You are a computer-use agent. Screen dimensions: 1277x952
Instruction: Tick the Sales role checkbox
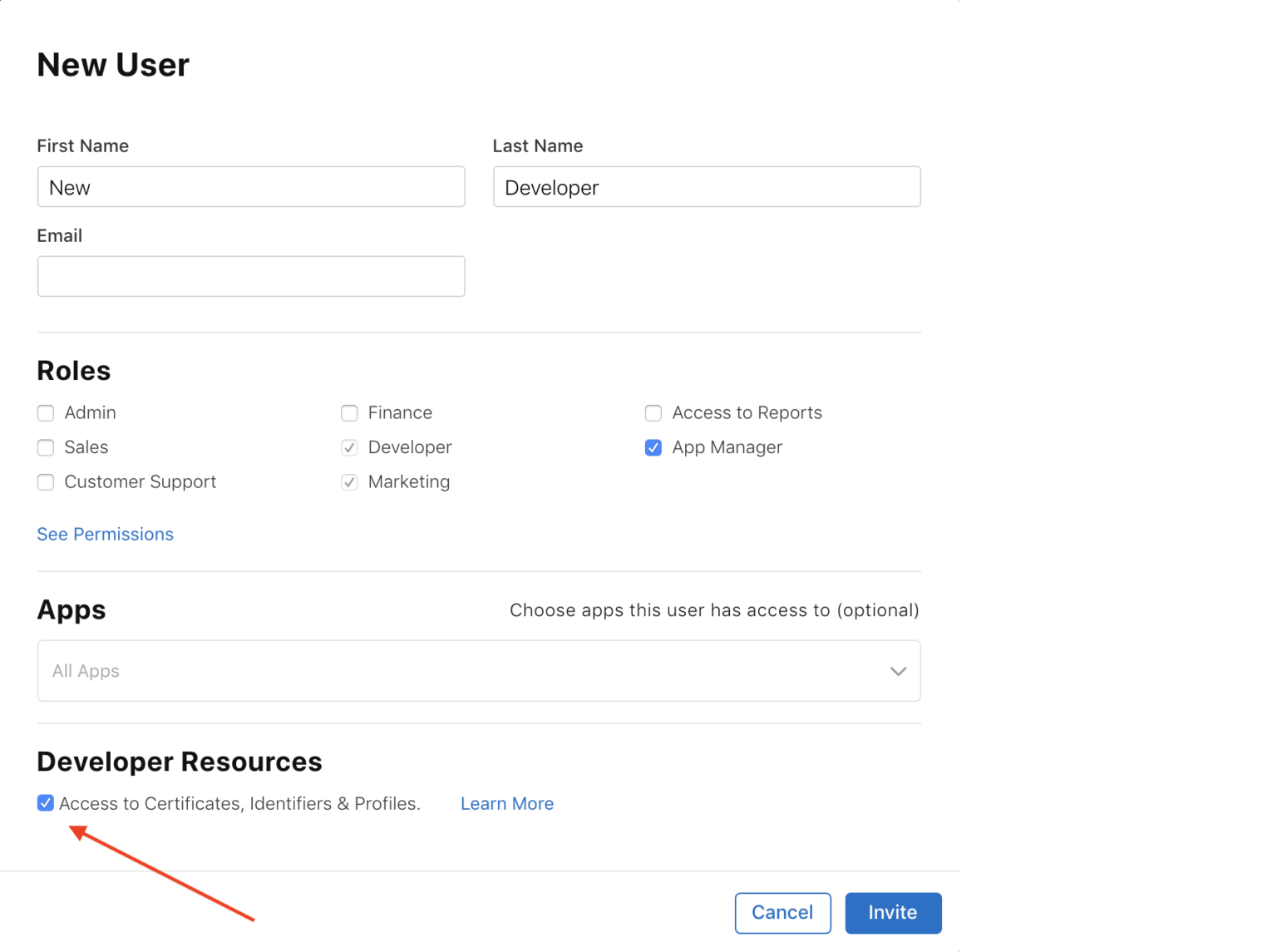tap(46, 447)
